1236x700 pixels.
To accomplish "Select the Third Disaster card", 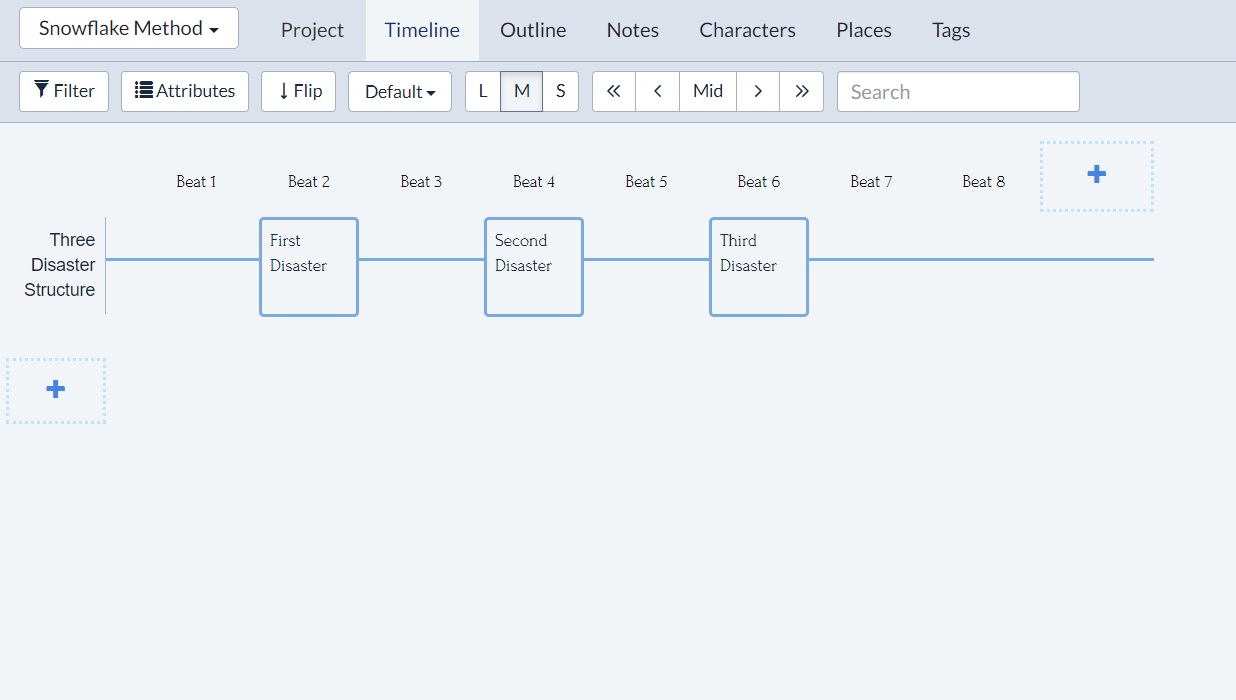I will pos(758,266).
